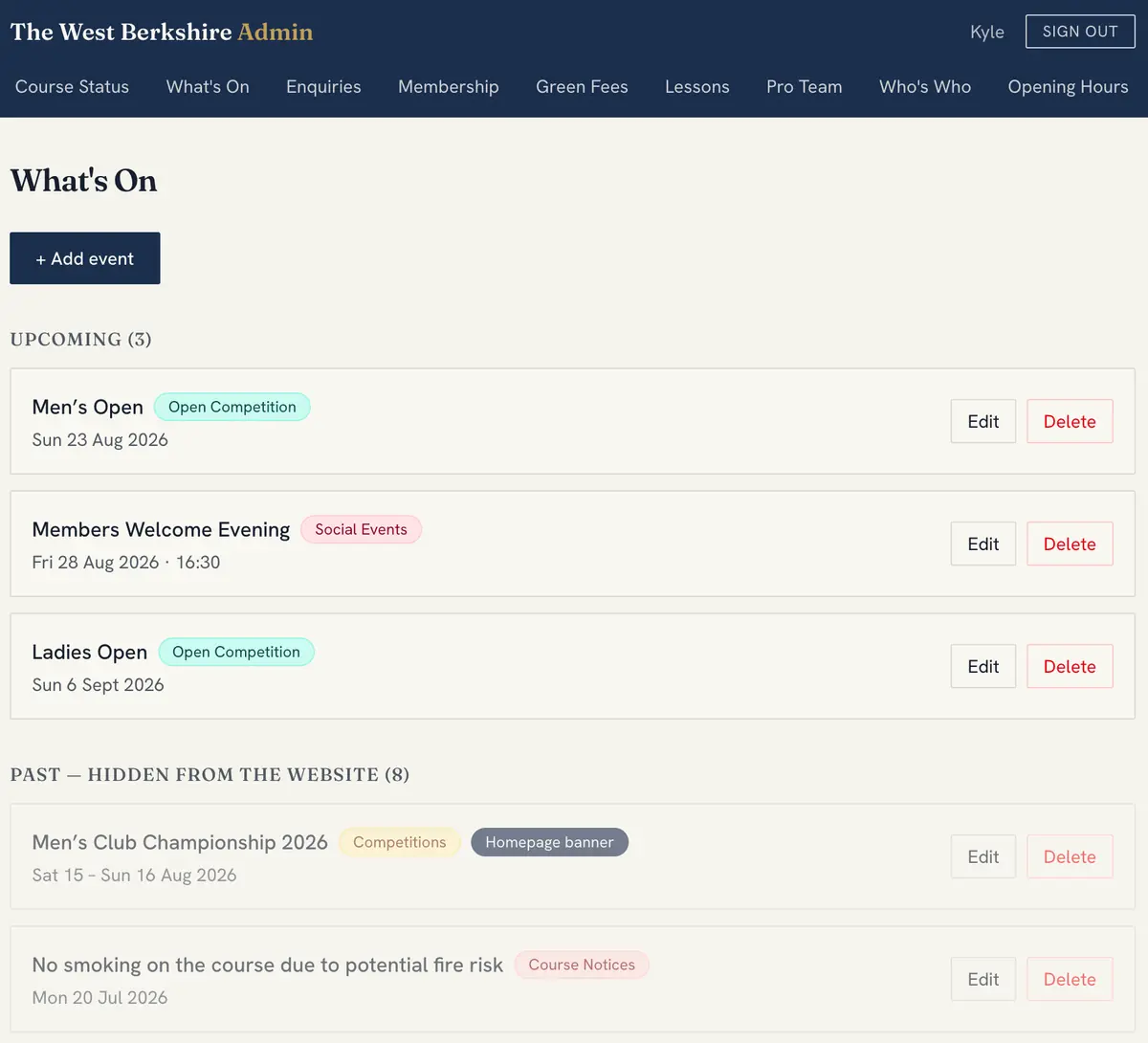The image size is (1148, 1043).
Task: Click the Open Competition tag on Ladies Open
Action: [236, 652]
